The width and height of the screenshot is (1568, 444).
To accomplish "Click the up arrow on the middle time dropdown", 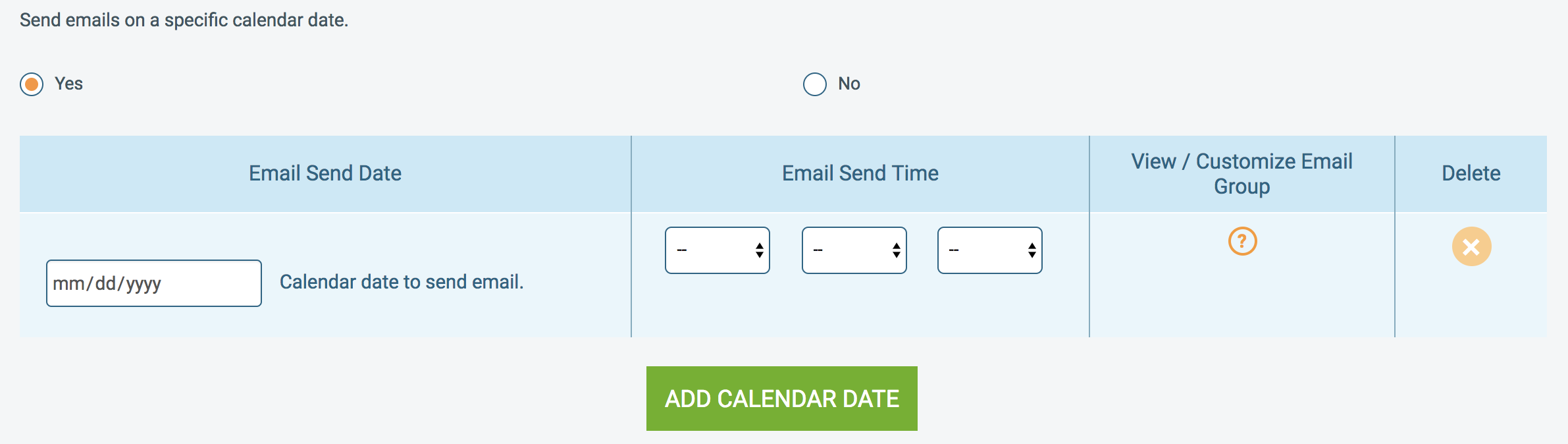I will [895, 245].
